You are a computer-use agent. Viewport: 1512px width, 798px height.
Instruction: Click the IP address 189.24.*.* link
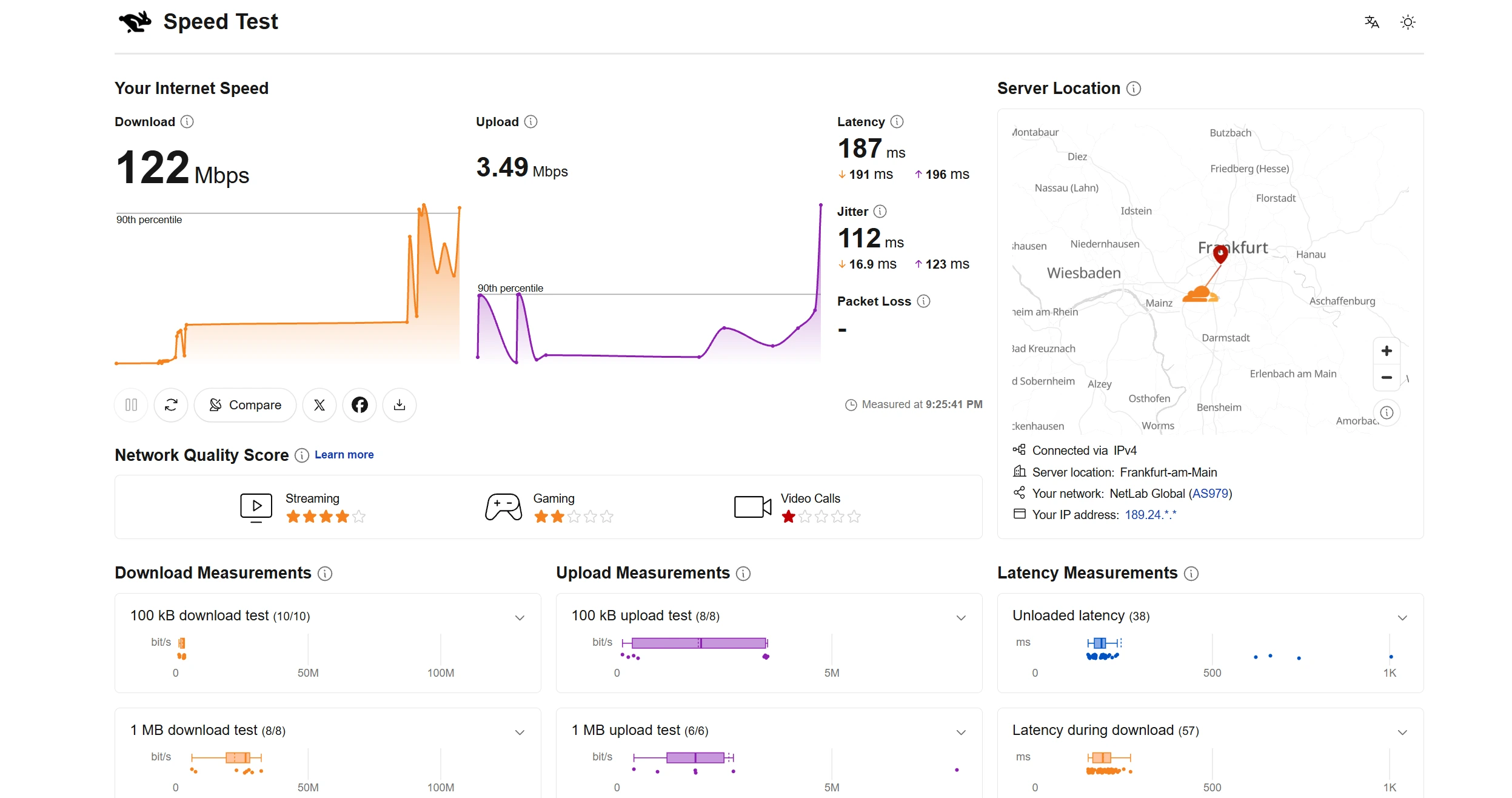coord(1151,515)
